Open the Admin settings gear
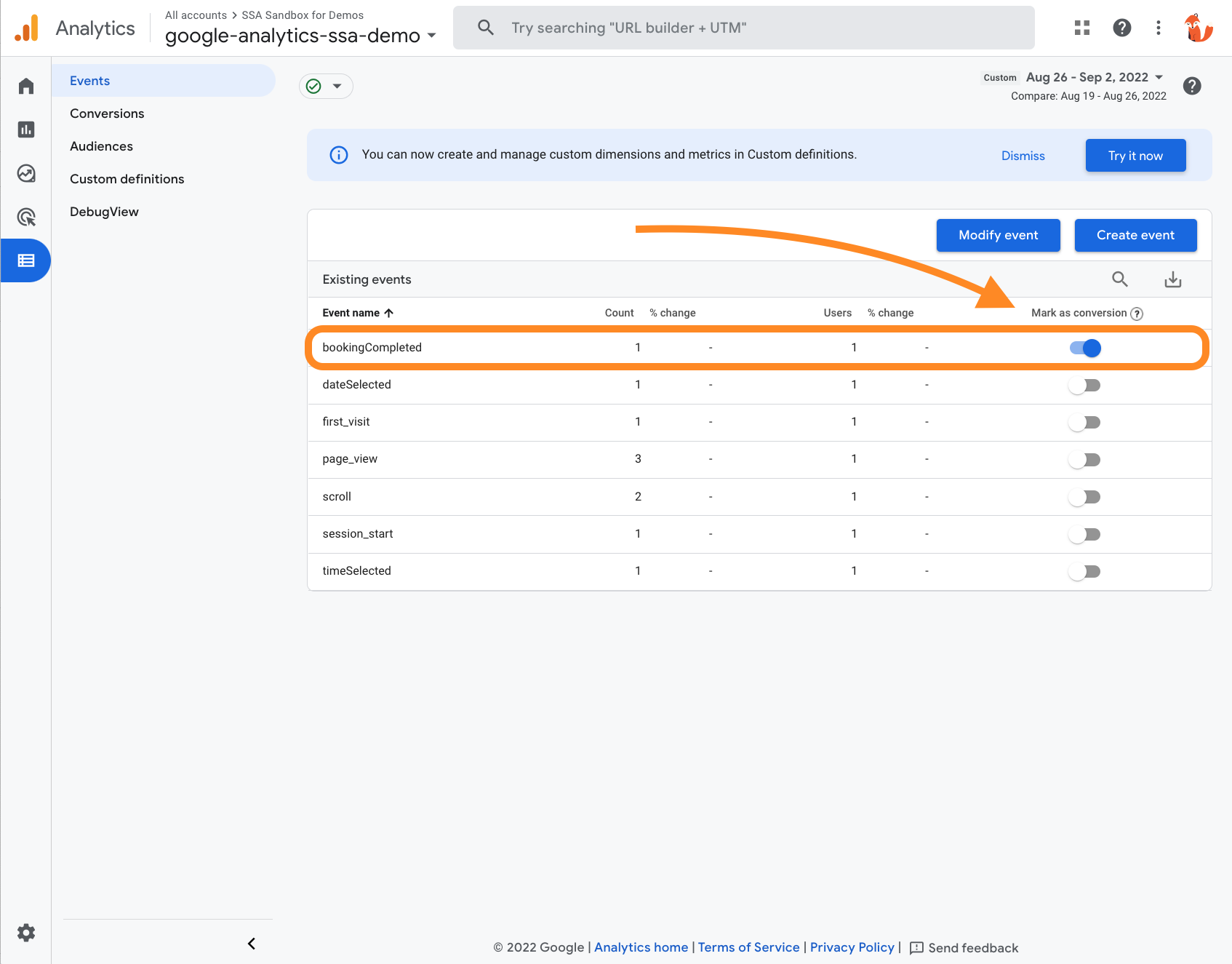The image size is (1232, 964). (26, 933)
